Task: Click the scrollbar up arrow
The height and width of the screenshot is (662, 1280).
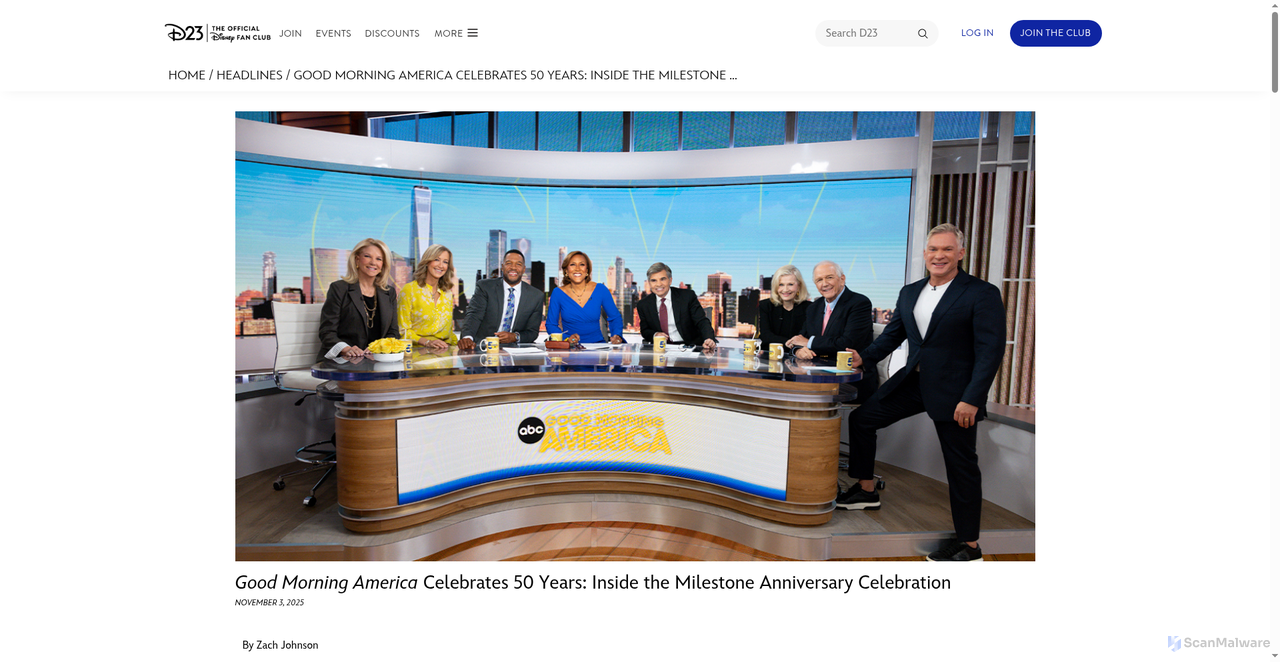Action: click(1273, 6)
